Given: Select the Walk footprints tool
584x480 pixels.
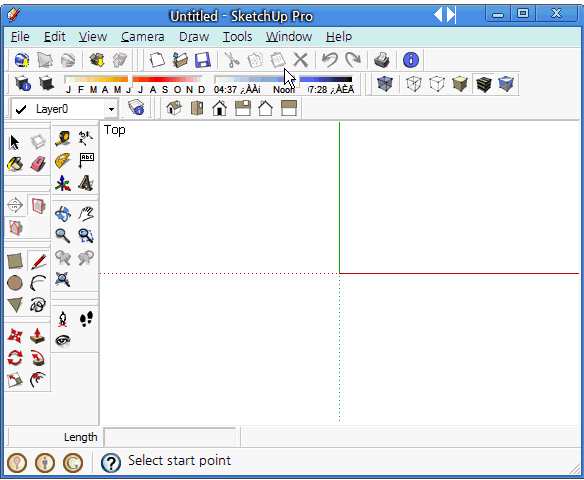Looking at the screenshot, I should pos(86,319).
